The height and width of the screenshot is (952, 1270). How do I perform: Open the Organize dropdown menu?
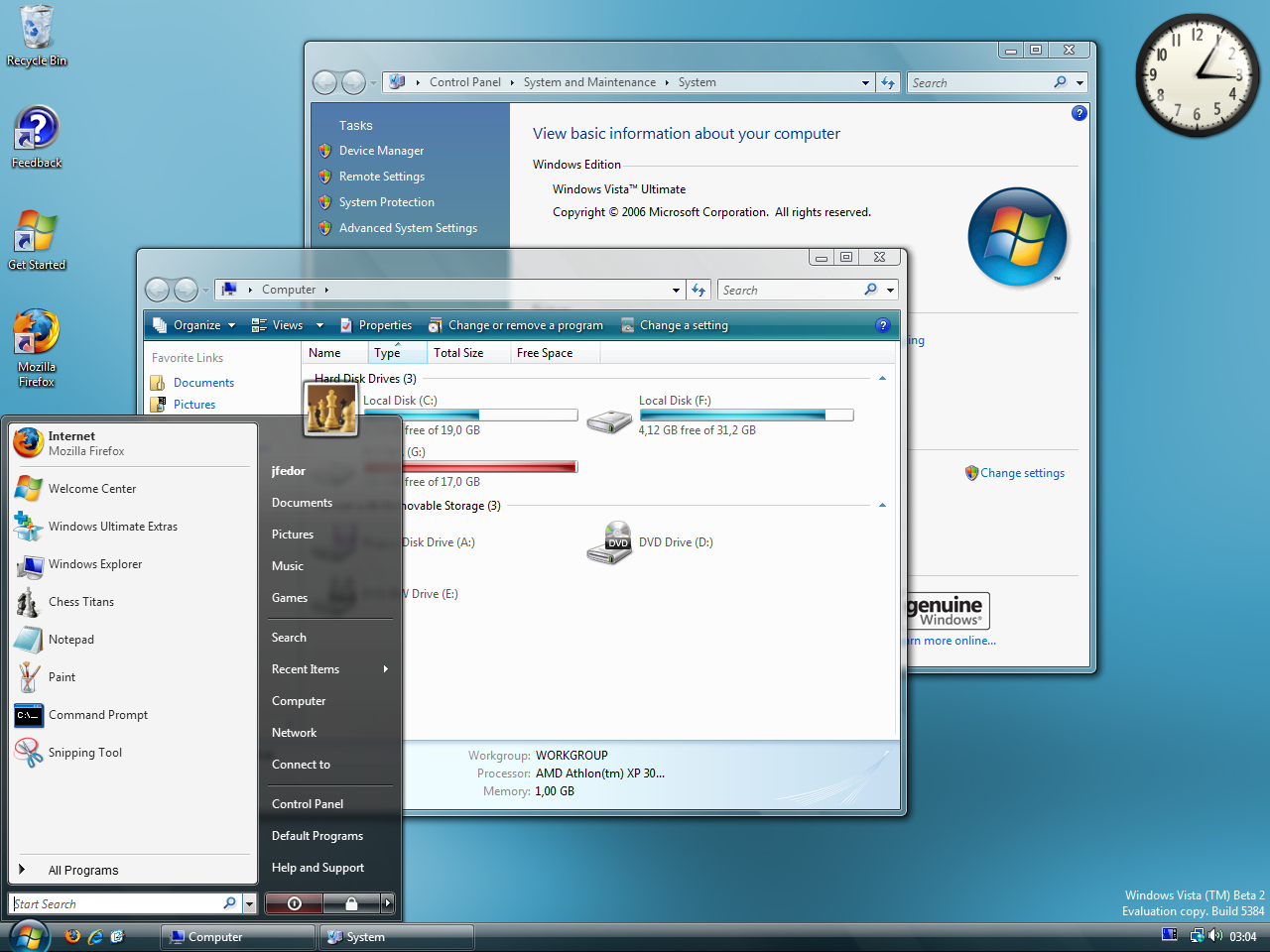click(195, 325)
